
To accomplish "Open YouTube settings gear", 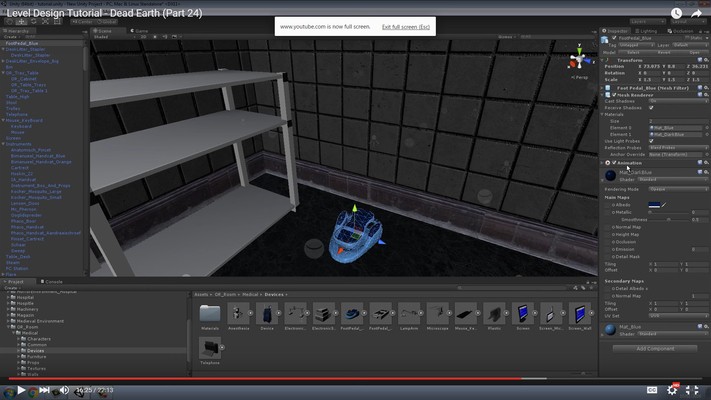I will point(672,390).
